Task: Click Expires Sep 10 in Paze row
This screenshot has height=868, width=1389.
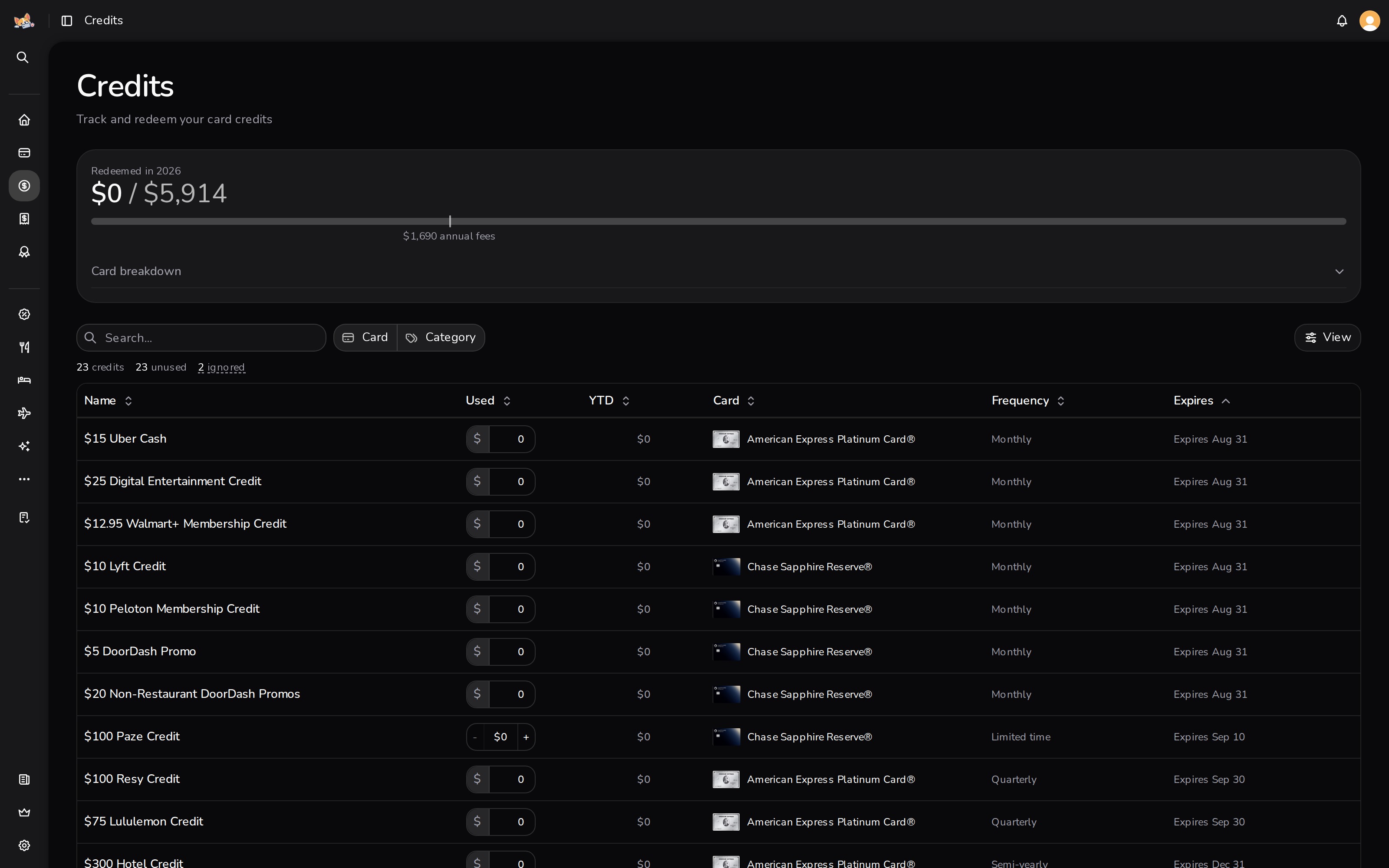Action: click(1209, 736)
